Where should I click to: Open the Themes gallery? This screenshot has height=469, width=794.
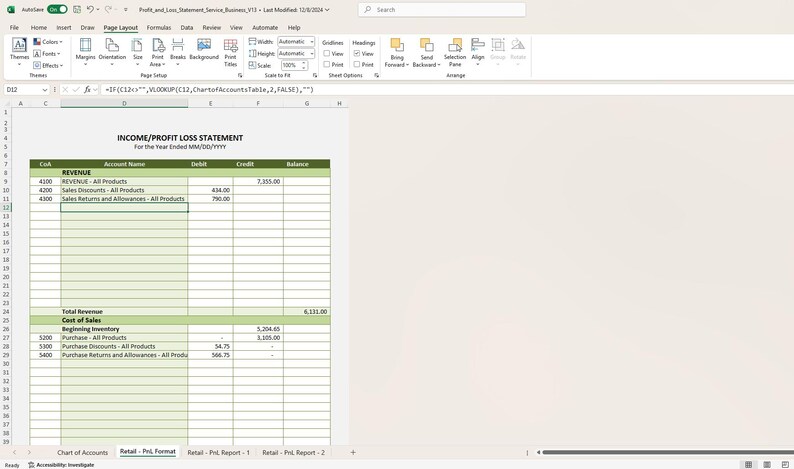point(19,52)
